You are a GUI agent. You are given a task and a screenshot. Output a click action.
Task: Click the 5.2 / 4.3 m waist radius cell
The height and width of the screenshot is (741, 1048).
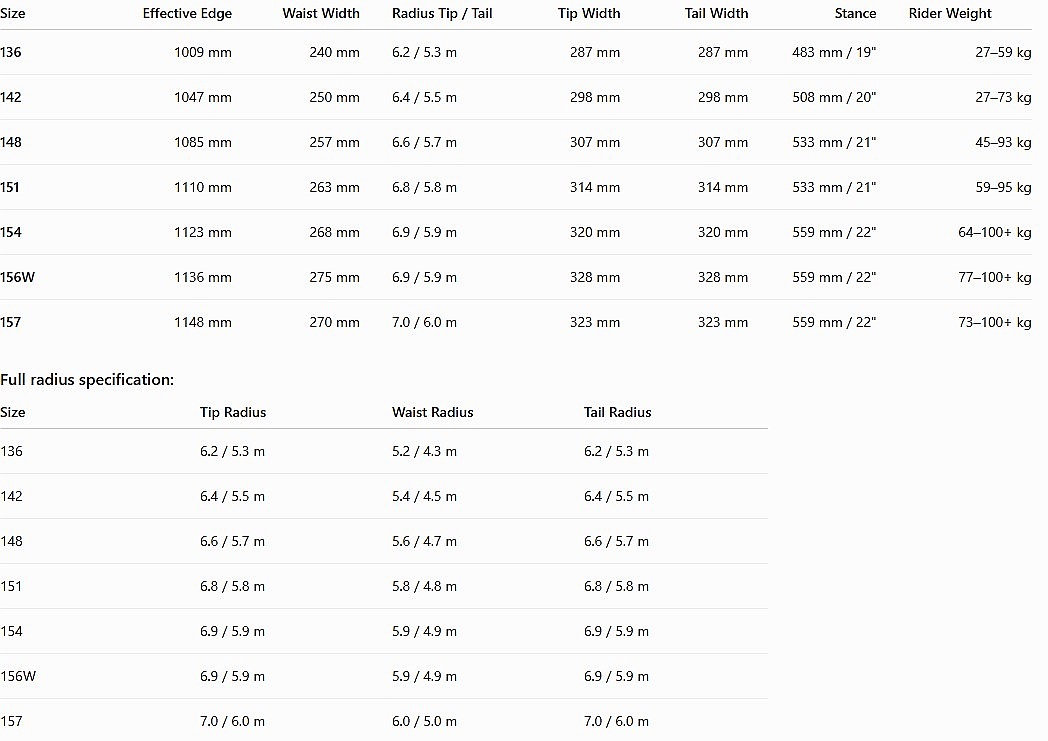(x=424, y=451)
